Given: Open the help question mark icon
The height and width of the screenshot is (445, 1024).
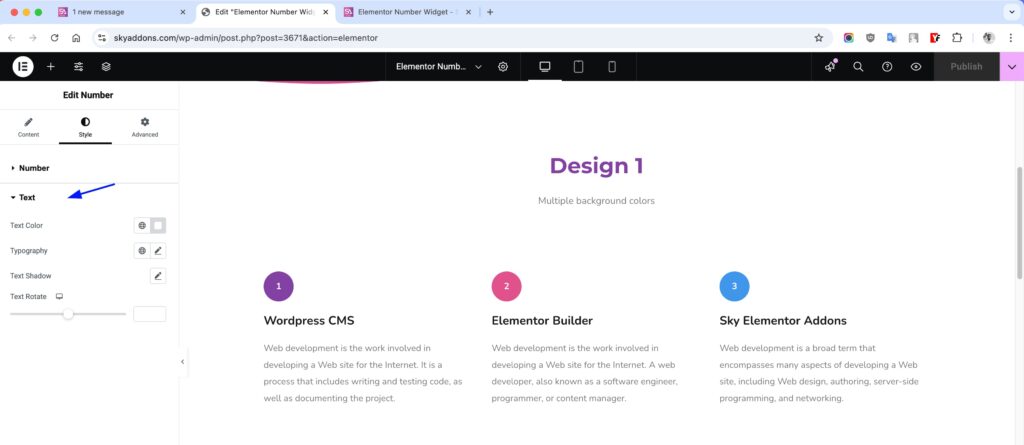Looking at the screenshot, I should tap(887, 67).
